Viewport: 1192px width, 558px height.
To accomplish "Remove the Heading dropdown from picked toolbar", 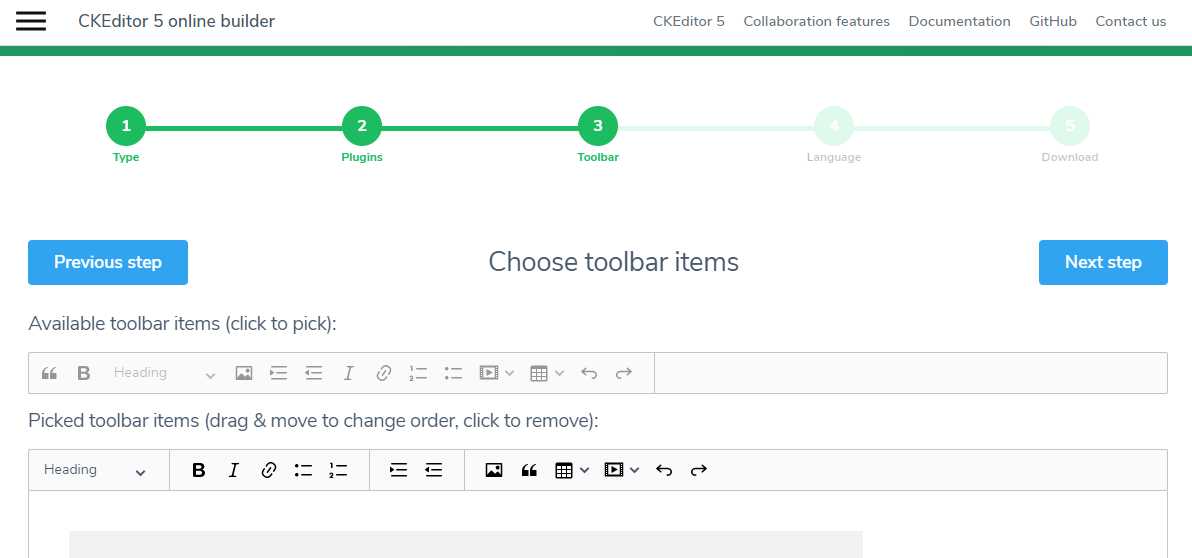I will pos(95,471).
